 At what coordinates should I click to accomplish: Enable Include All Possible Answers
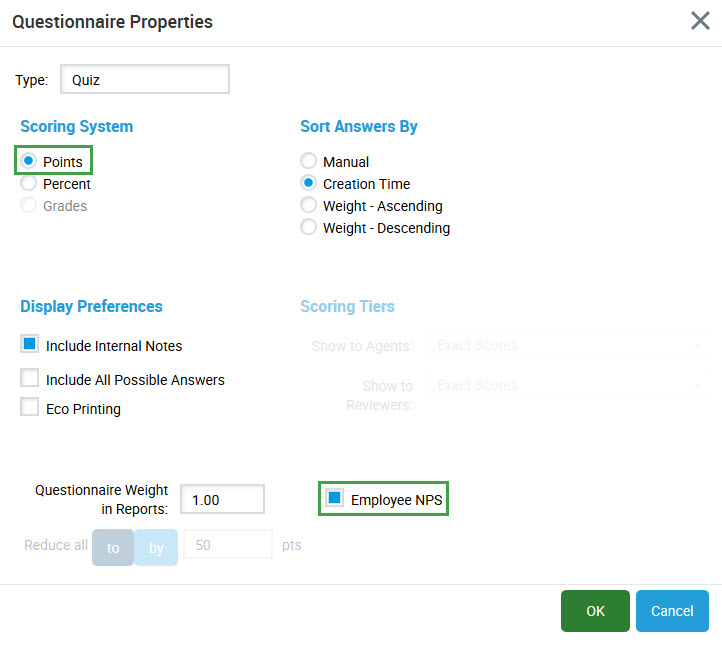(x=30, y=379)
